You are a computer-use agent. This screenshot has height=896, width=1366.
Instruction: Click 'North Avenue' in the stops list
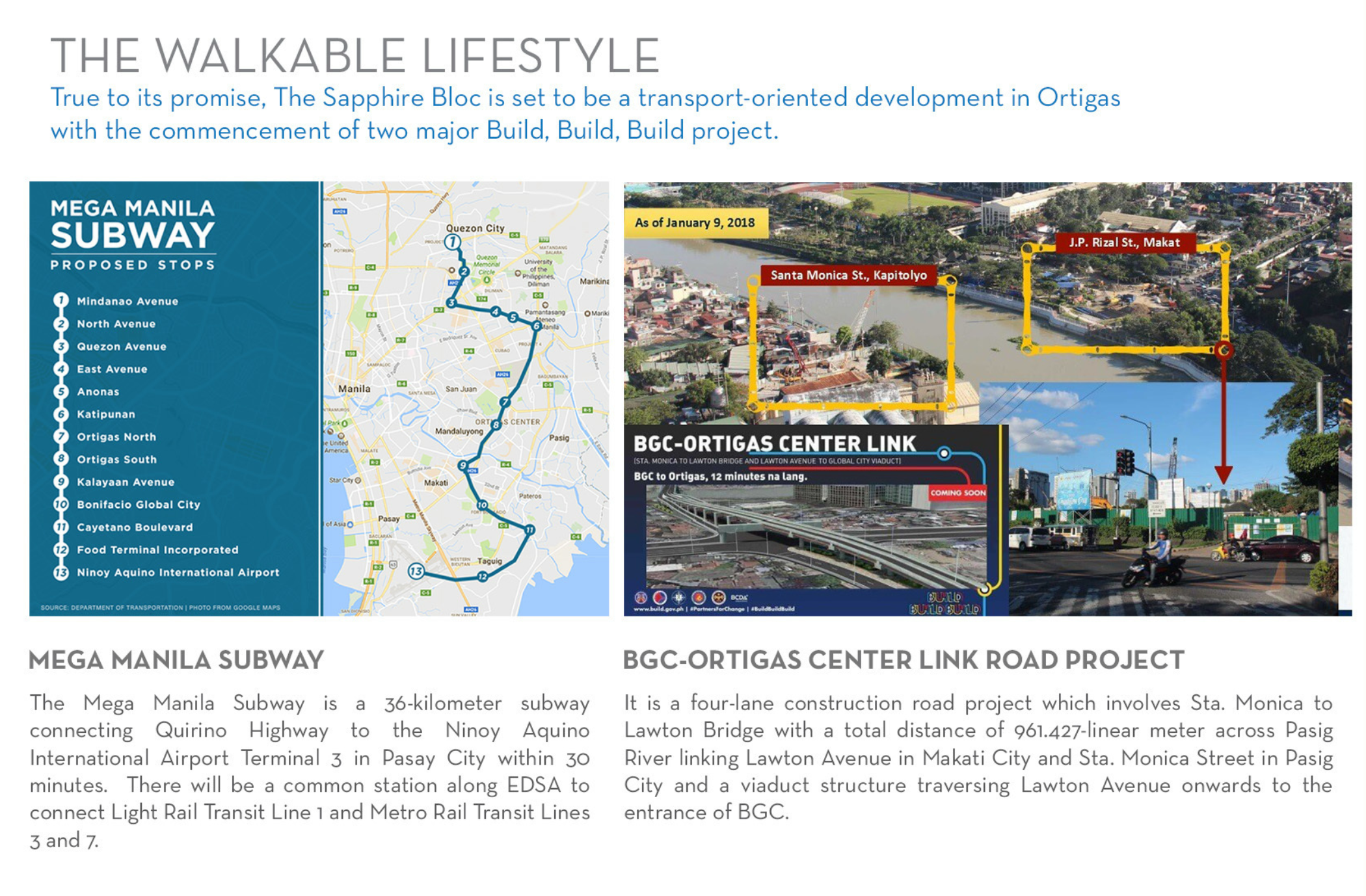pyautogui.click(x=116, y=324)
